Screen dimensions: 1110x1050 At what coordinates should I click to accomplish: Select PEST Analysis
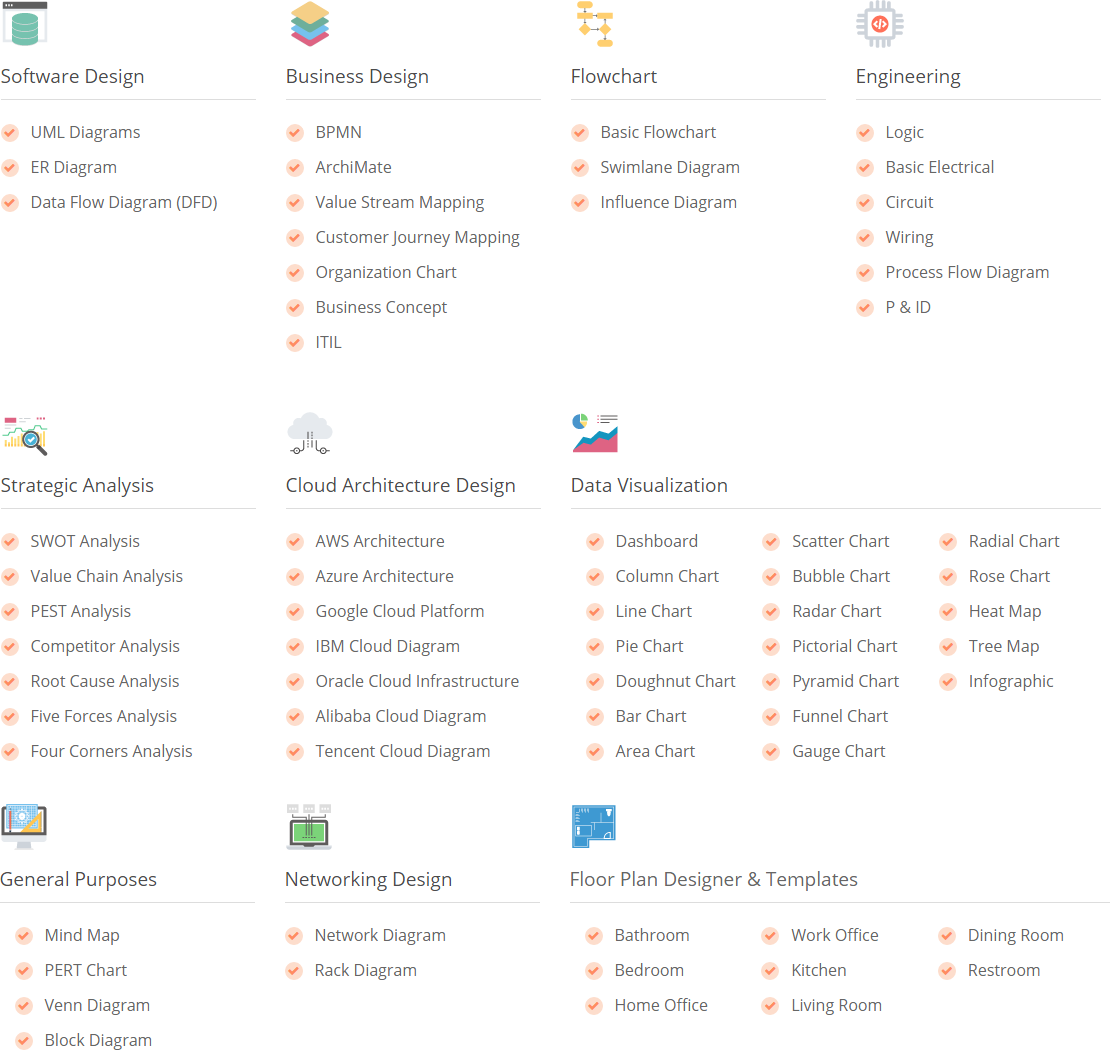pyautogui.click(x=81, y=612)
